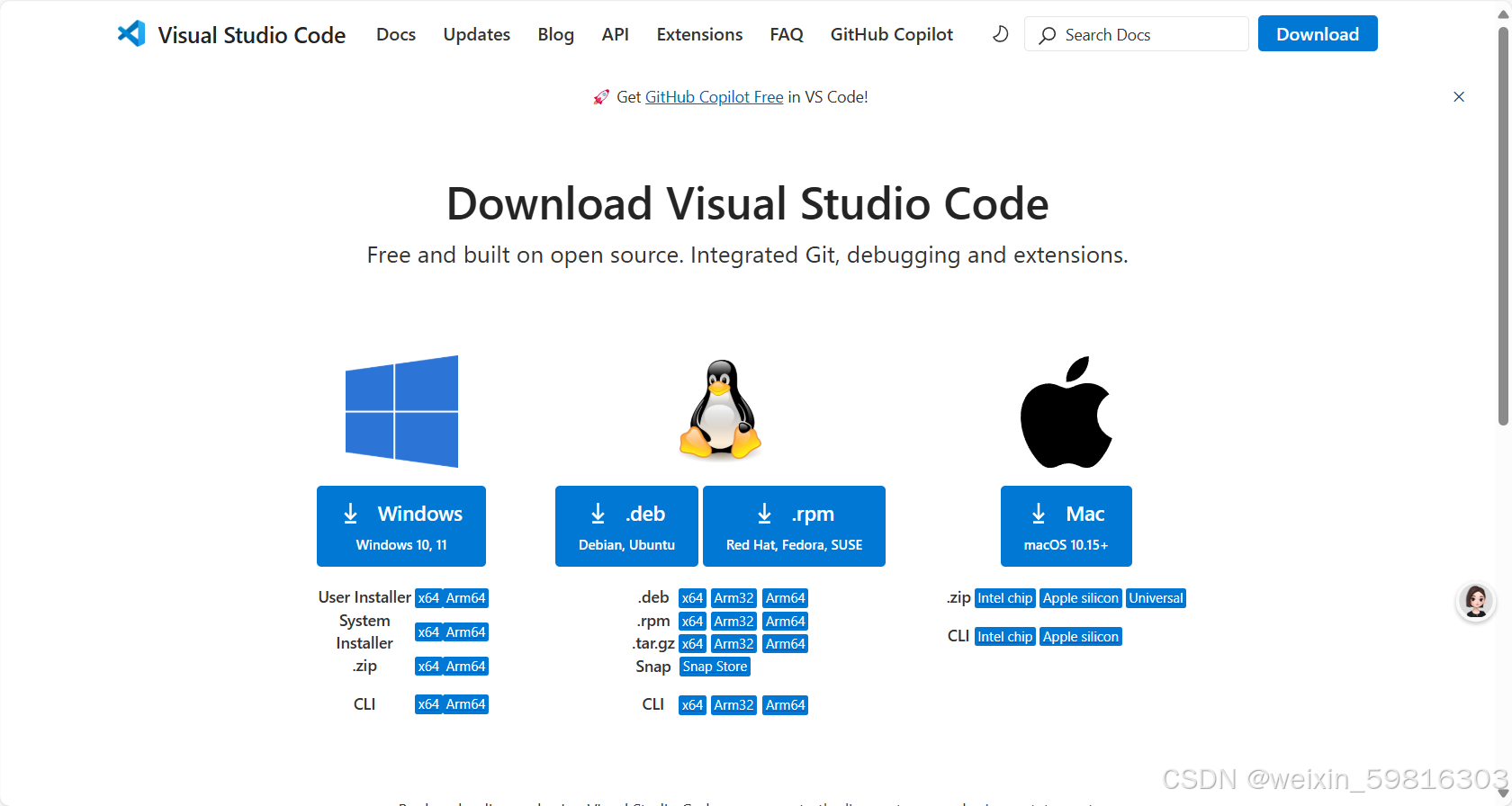This screenshot has height=806, width=1512.
Task: Click the page vertical scrollbar thumb
Action: [x=1503, y=225]
